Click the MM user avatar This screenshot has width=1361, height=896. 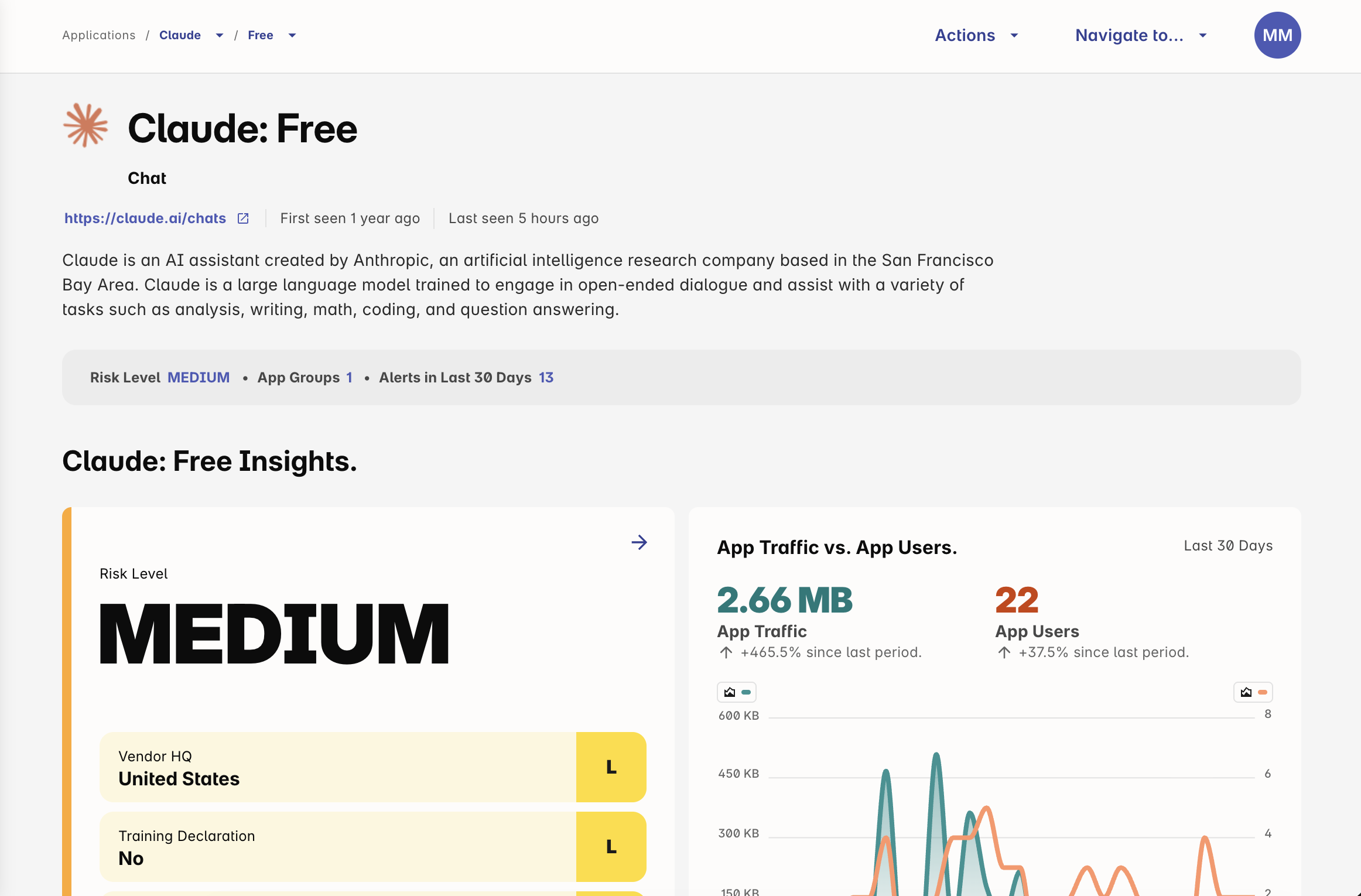pos(1277,35)
